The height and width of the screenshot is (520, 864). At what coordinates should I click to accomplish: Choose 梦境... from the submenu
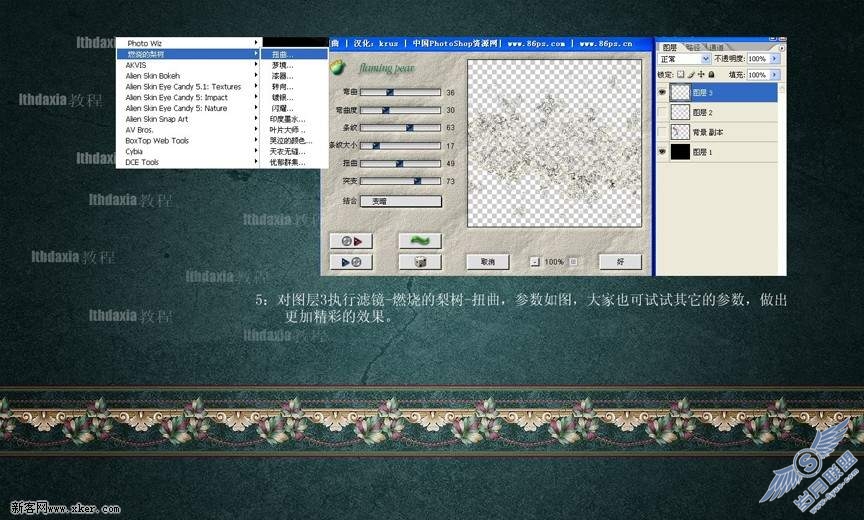(x=294, y=65)
